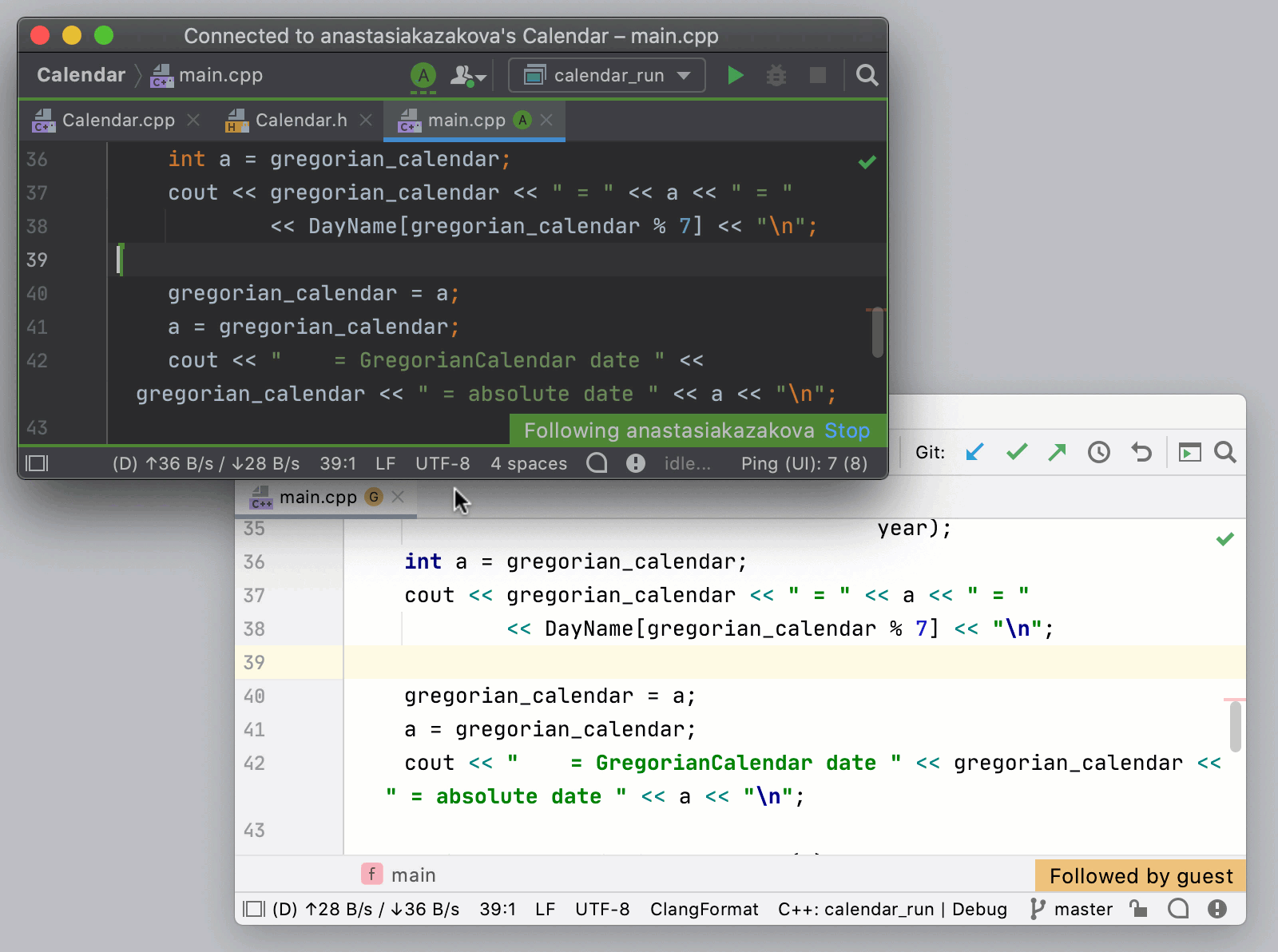Open Search Everywhere magnifier in host window
This screenshot has height=952, width=1278.
(x=1225, y=453)
